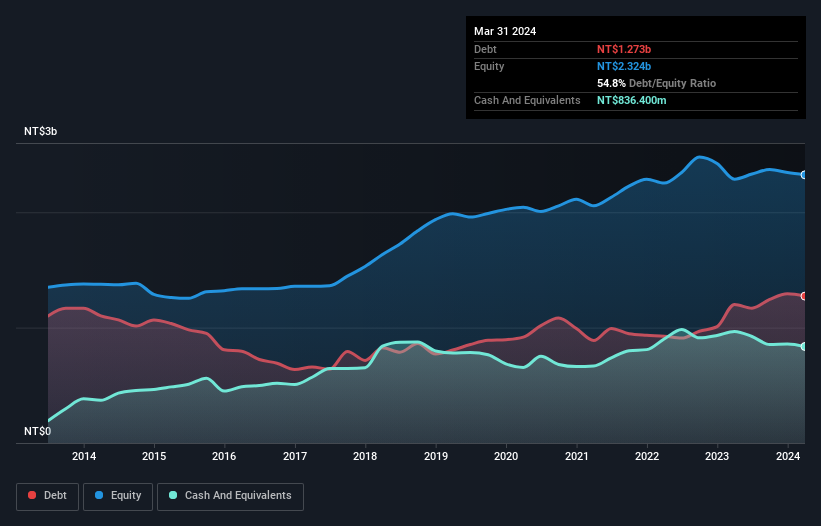The width and height of the screenshot is (821, 526).
Task: Click the 2023 x-axis label
Action: click(x=717, y=456)
